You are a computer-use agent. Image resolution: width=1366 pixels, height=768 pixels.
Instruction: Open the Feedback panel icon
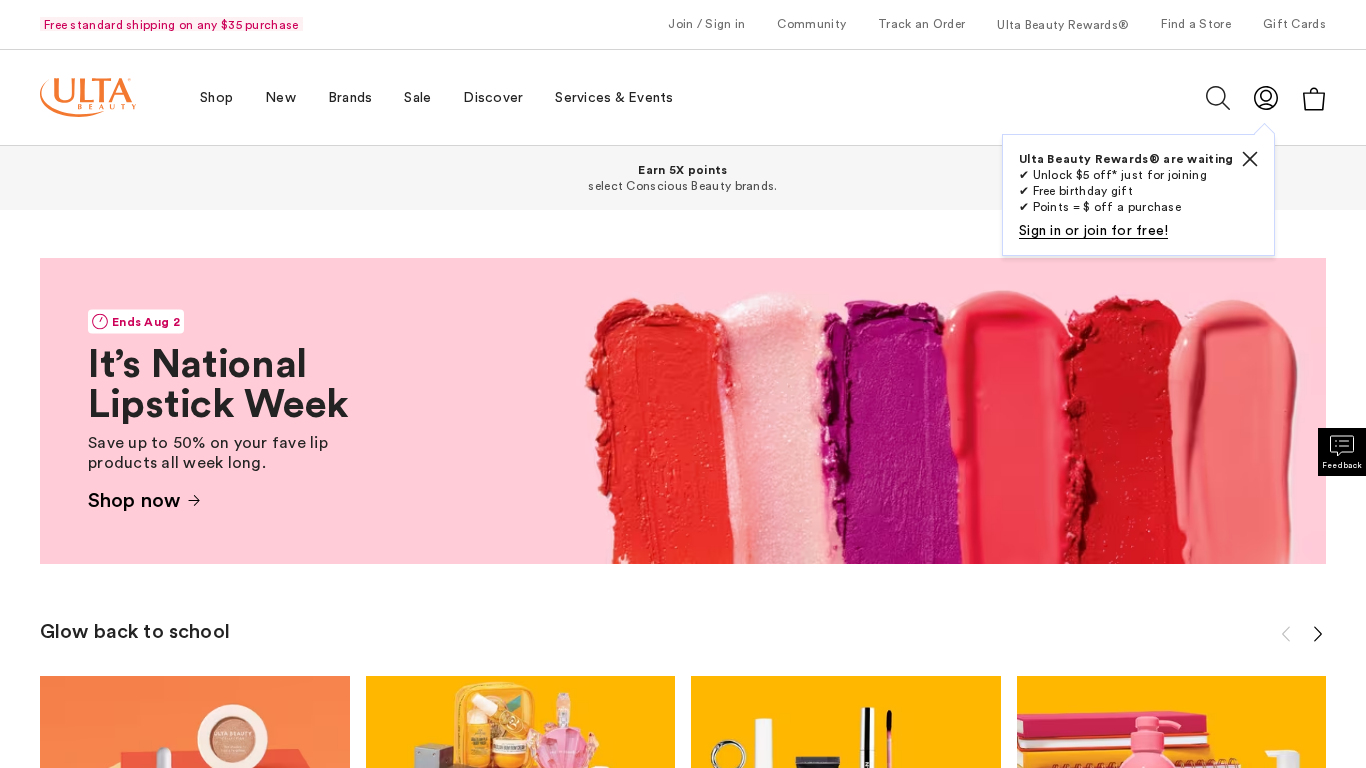click(1341, 451)
